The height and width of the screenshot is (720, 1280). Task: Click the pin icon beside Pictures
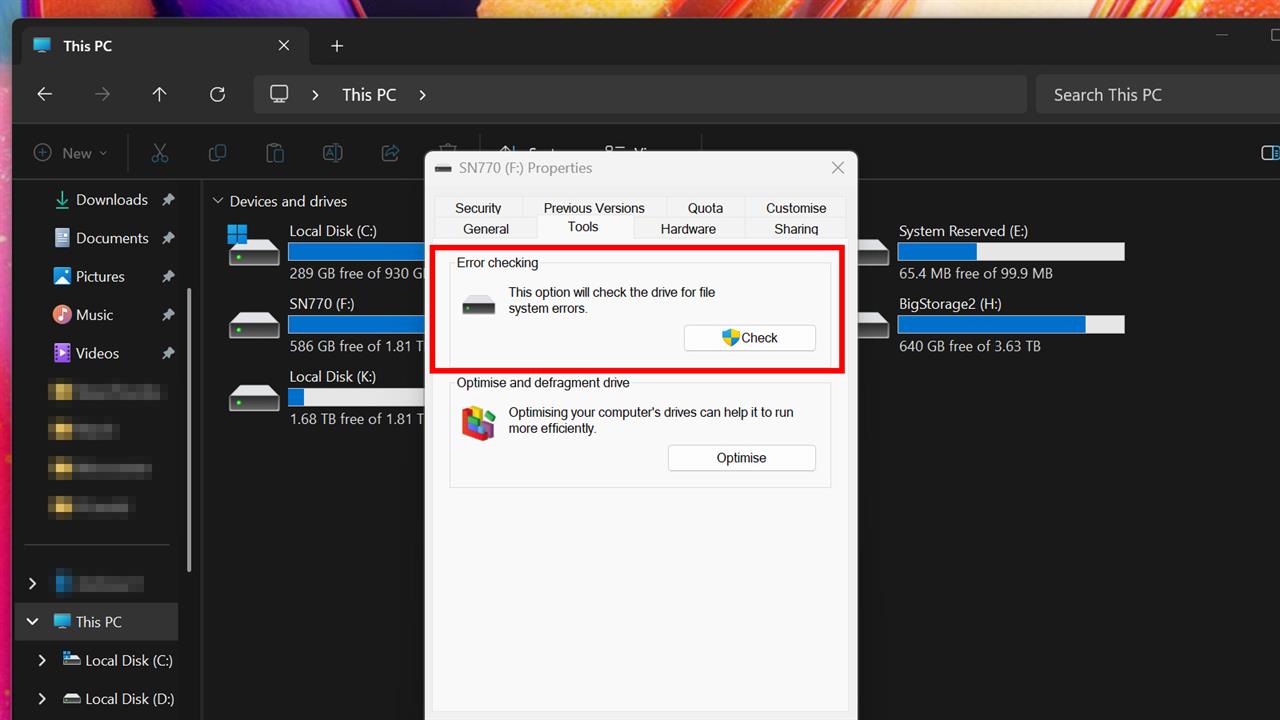click(x=168, y=276)
